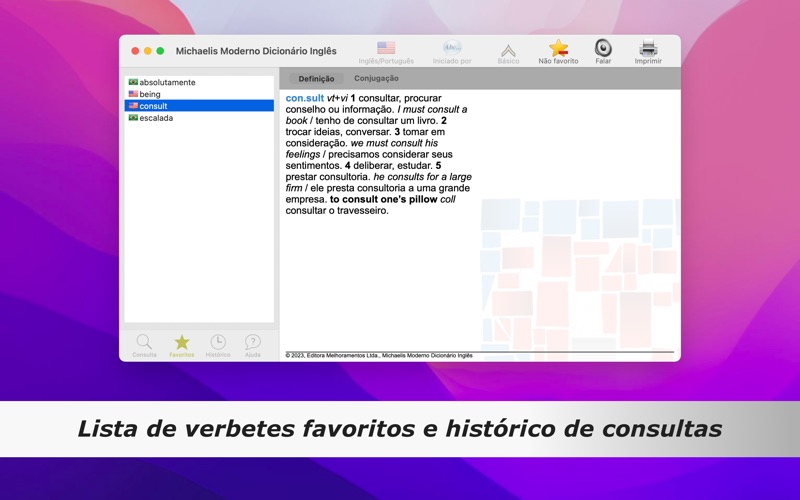The width and height of the screenshot is (800, 500).
Task: Toggle the Não favorito star icon
Action: click(x=559, y=48)
